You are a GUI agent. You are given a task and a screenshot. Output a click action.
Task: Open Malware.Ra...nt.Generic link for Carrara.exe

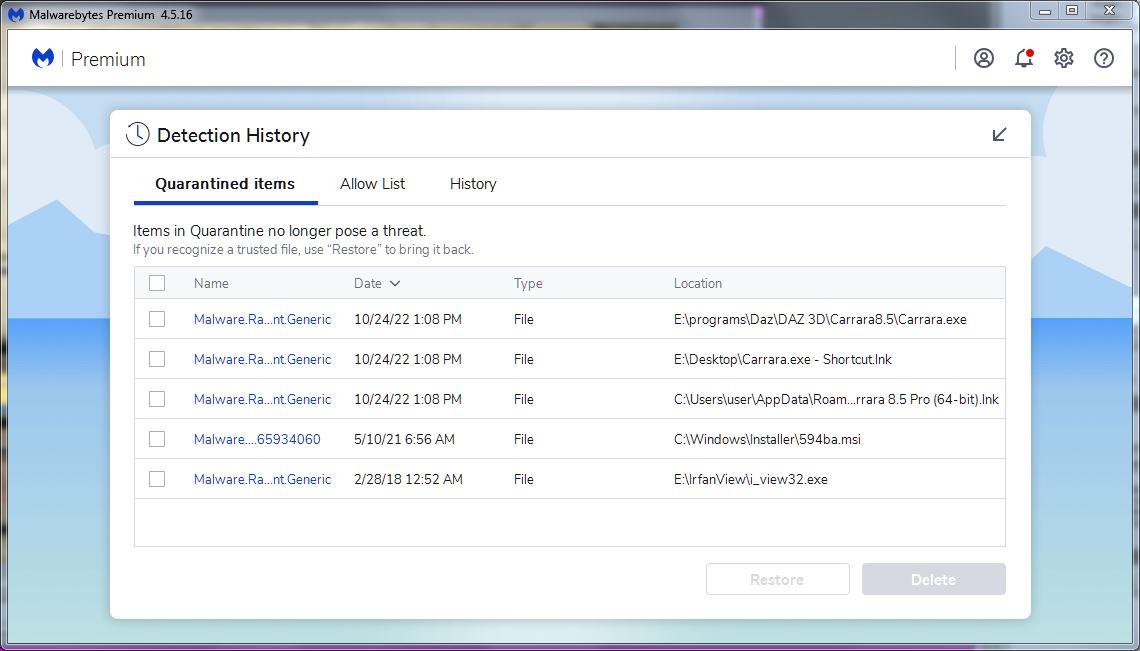(262, 319)
